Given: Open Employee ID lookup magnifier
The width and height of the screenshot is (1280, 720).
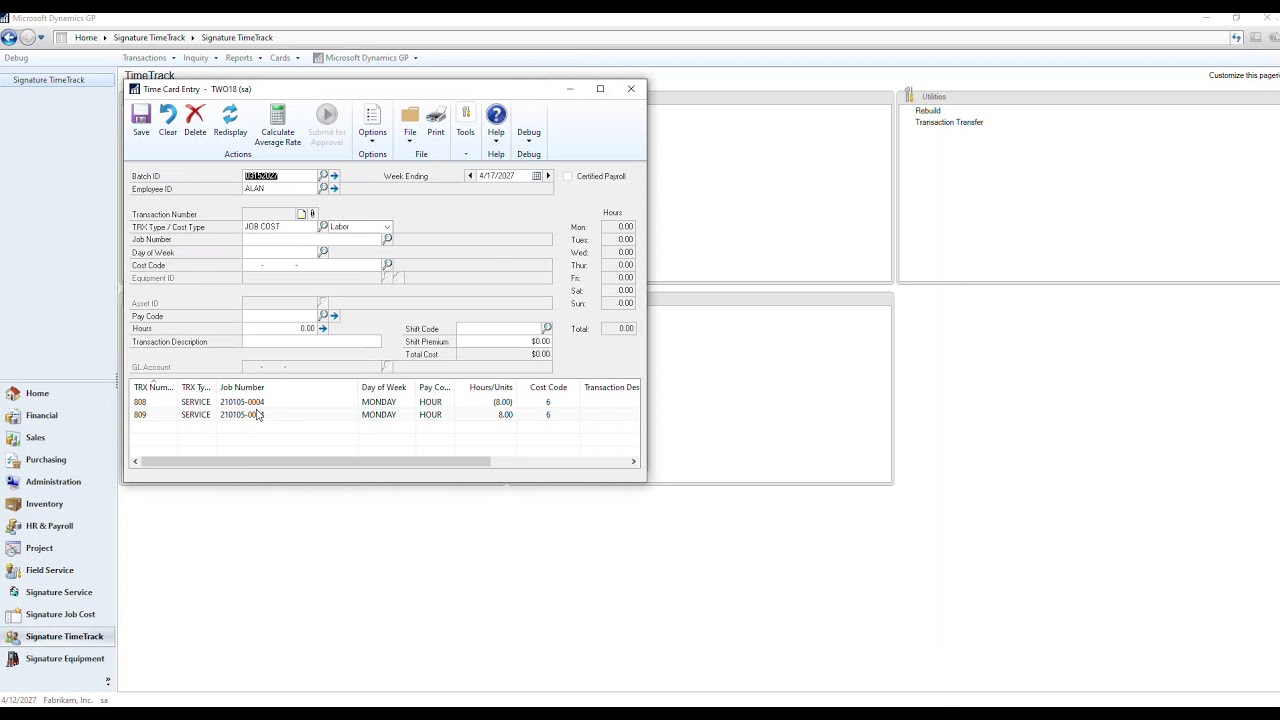Looking at the screenshot, I should point(323,188).
